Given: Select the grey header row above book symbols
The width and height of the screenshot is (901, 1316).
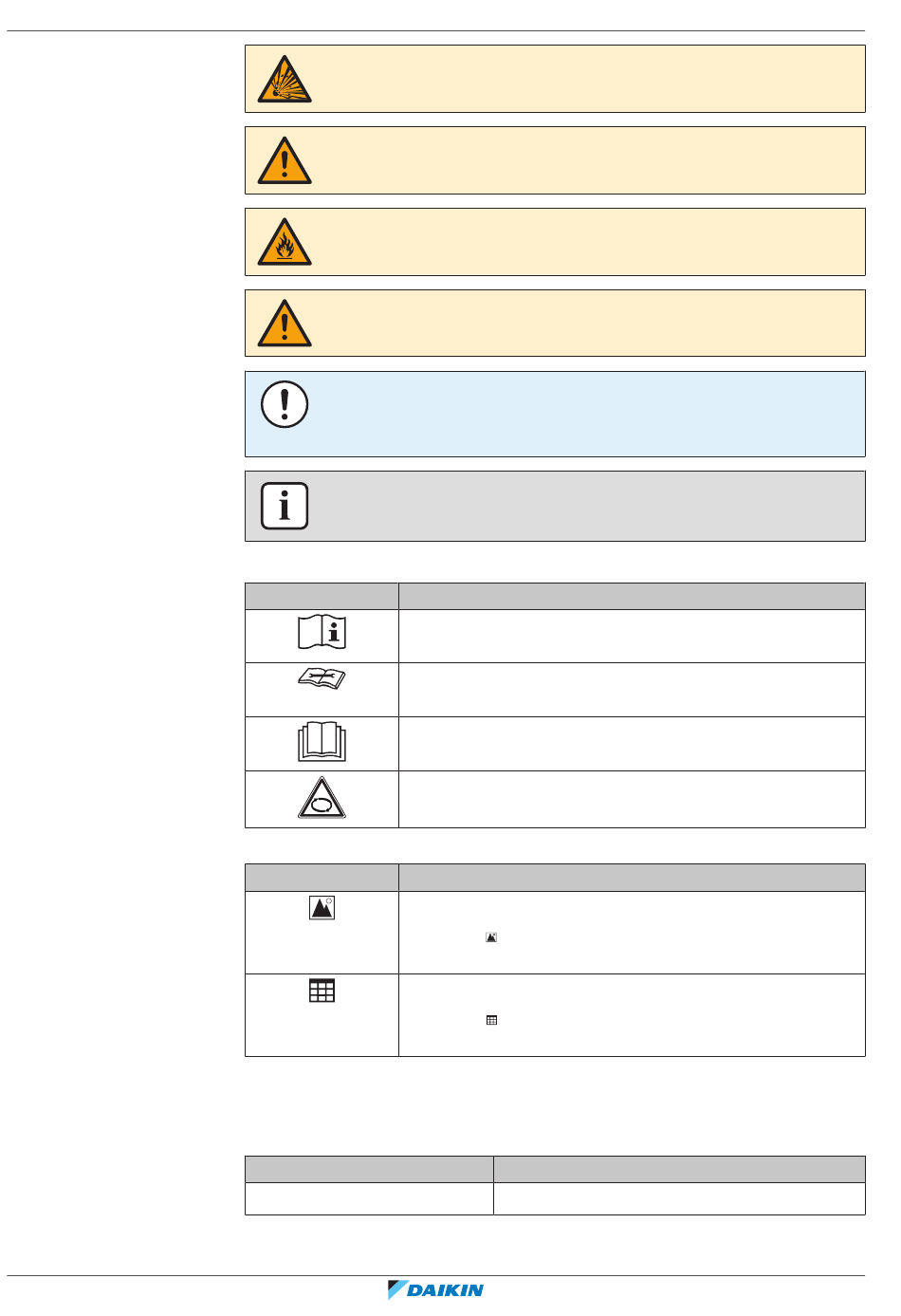Looking at the screenshot, I should point(555,596).
